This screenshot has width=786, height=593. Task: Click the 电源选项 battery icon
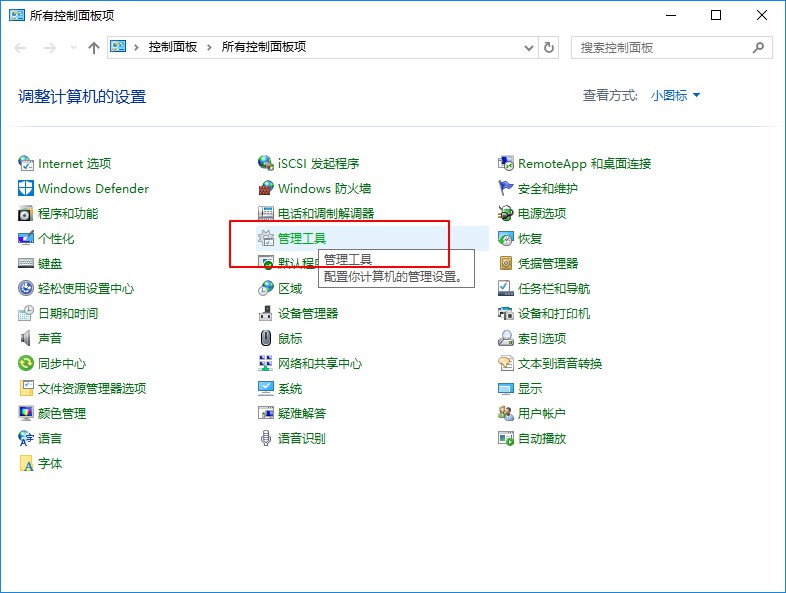[506, 213]
